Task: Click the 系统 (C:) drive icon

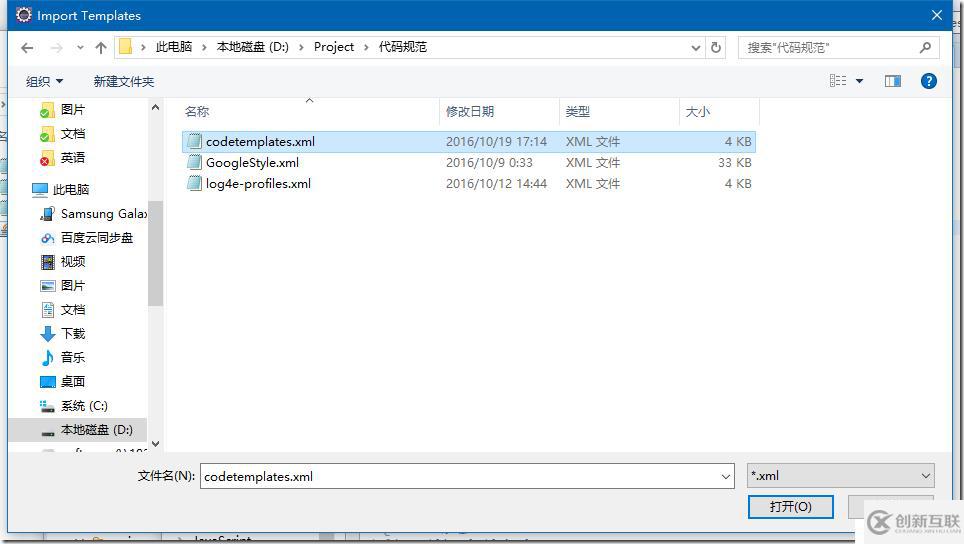Action: point(47,406)
